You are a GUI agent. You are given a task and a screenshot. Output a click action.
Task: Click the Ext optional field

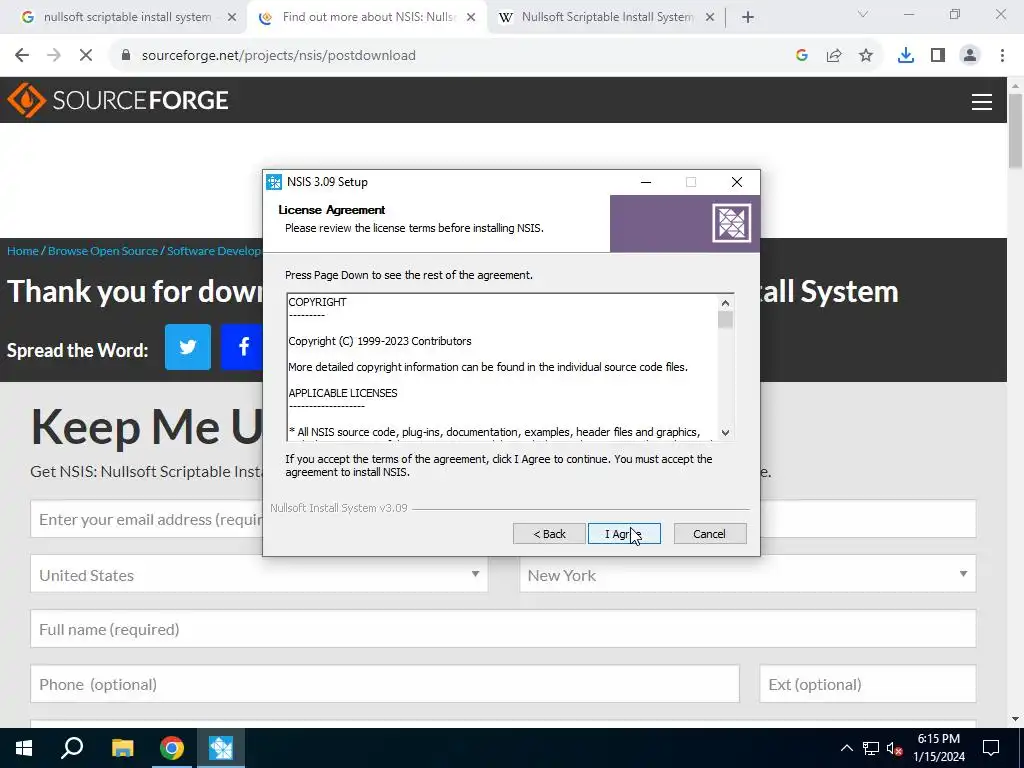tap(868, 684)
